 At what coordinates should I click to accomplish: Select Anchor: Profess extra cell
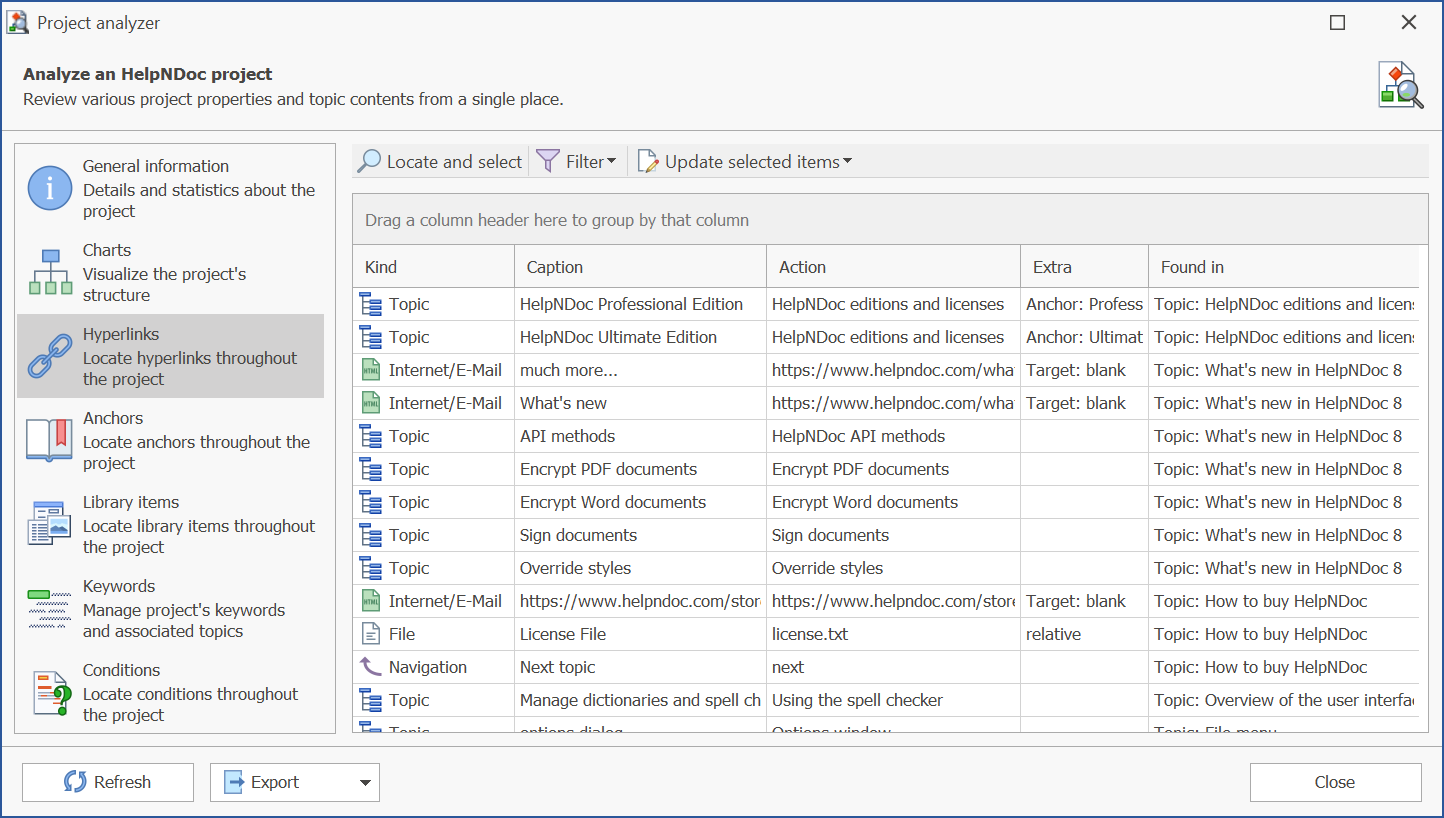click(1084, 304)
